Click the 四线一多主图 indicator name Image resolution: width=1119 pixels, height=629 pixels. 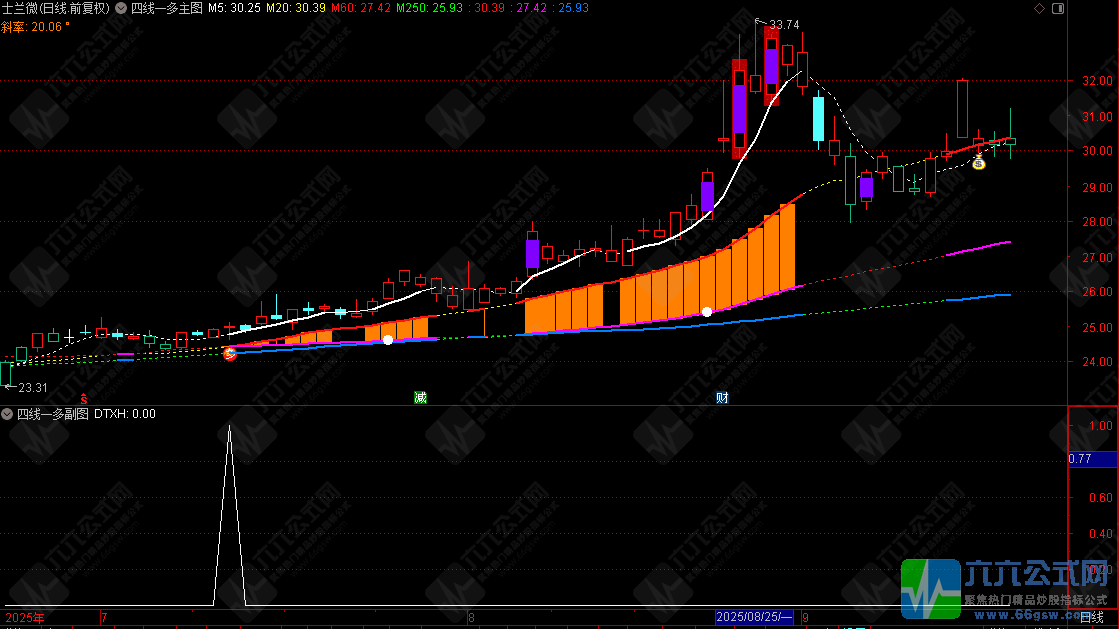pos(167,9)
